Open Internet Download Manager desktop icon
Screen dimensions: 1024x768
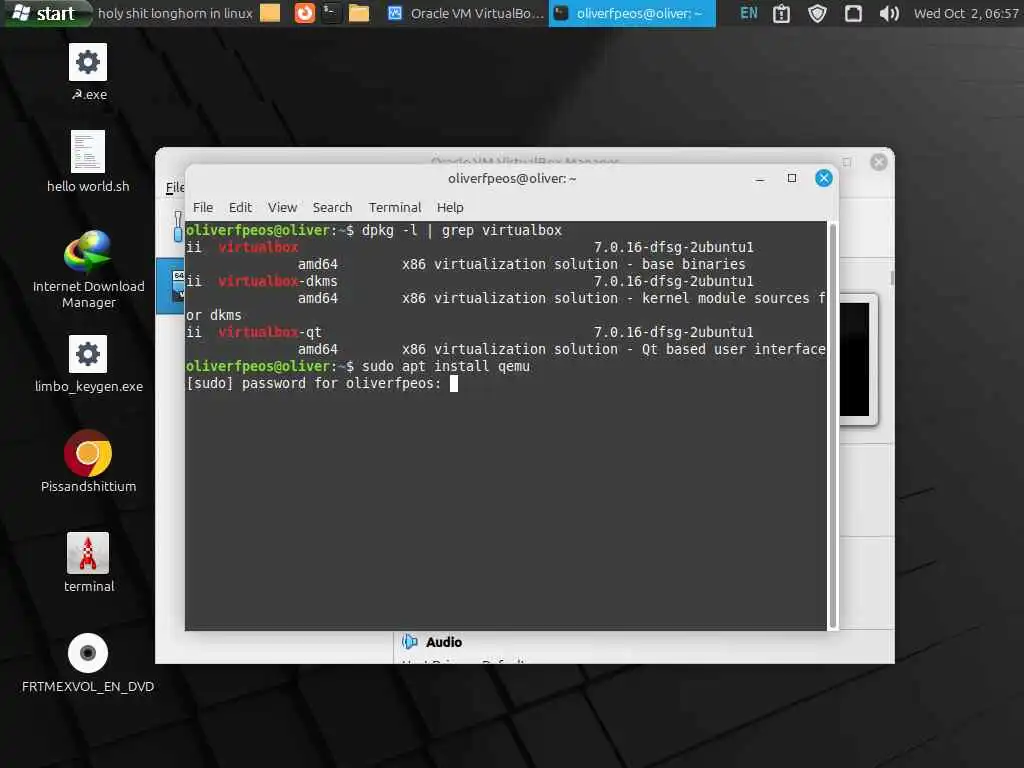click(88, 270)
